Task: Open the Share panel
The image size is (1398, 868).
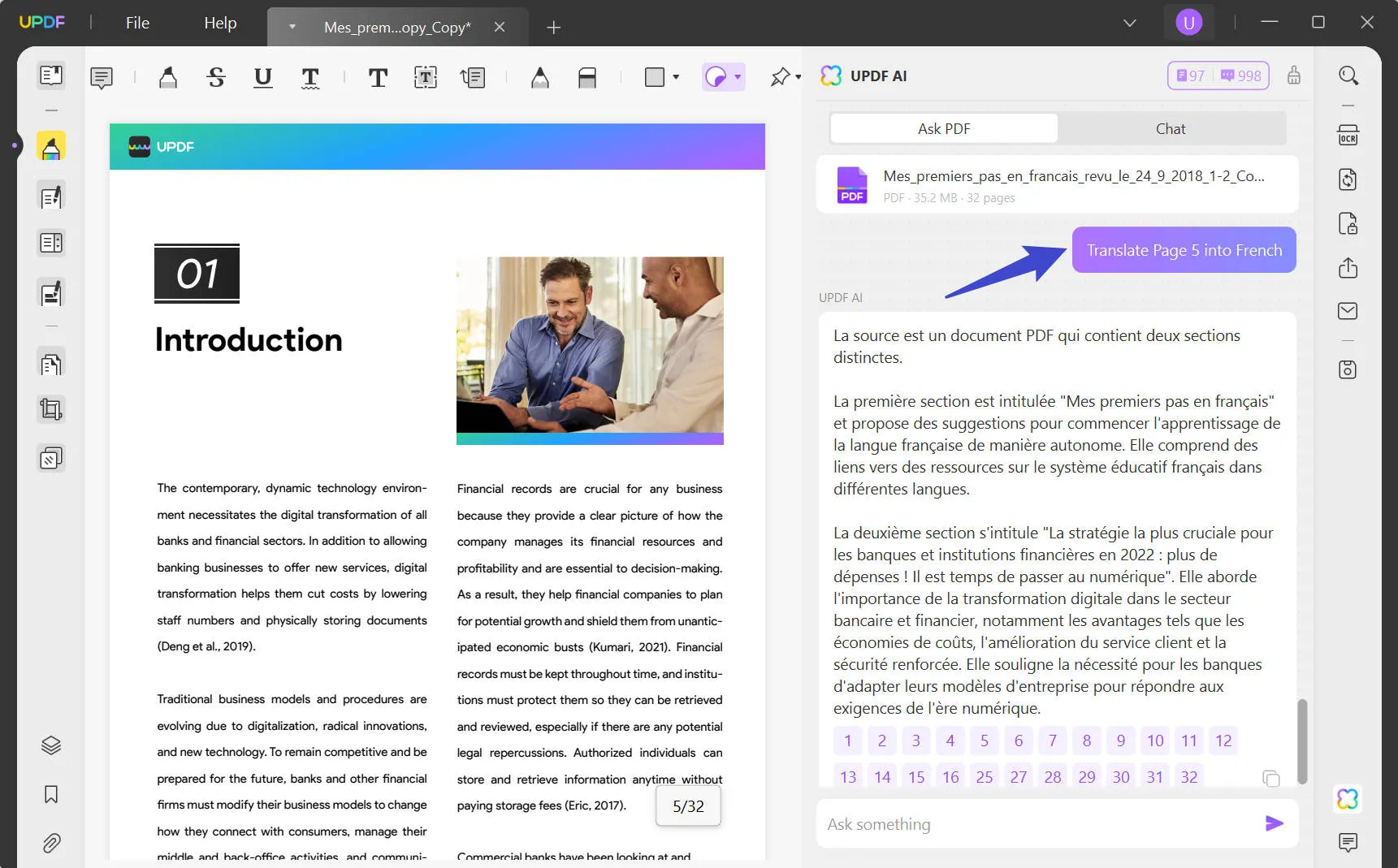Action: 1348,268
